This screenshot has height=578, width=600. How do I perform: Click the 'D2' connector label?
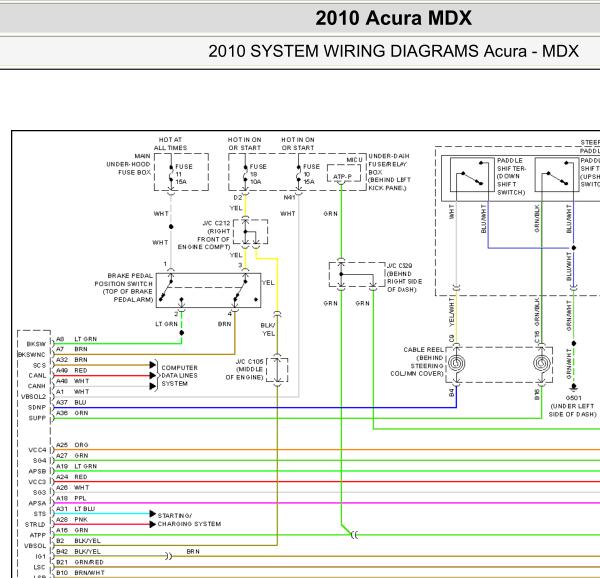pos(238,197)
